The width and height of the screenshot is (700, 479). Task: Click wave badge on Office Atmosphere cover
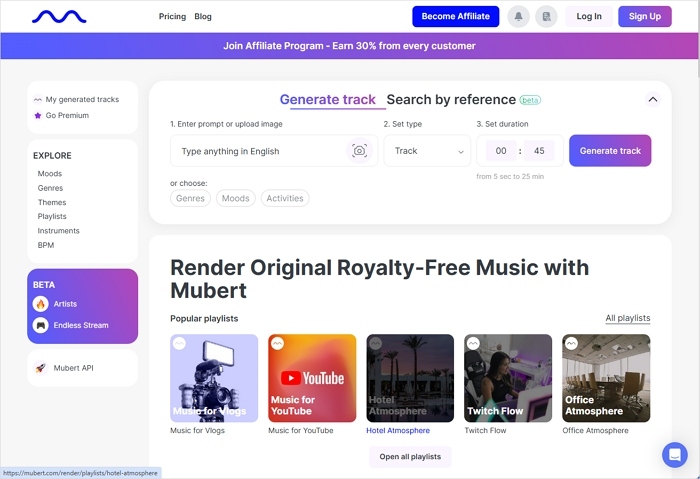571,344
